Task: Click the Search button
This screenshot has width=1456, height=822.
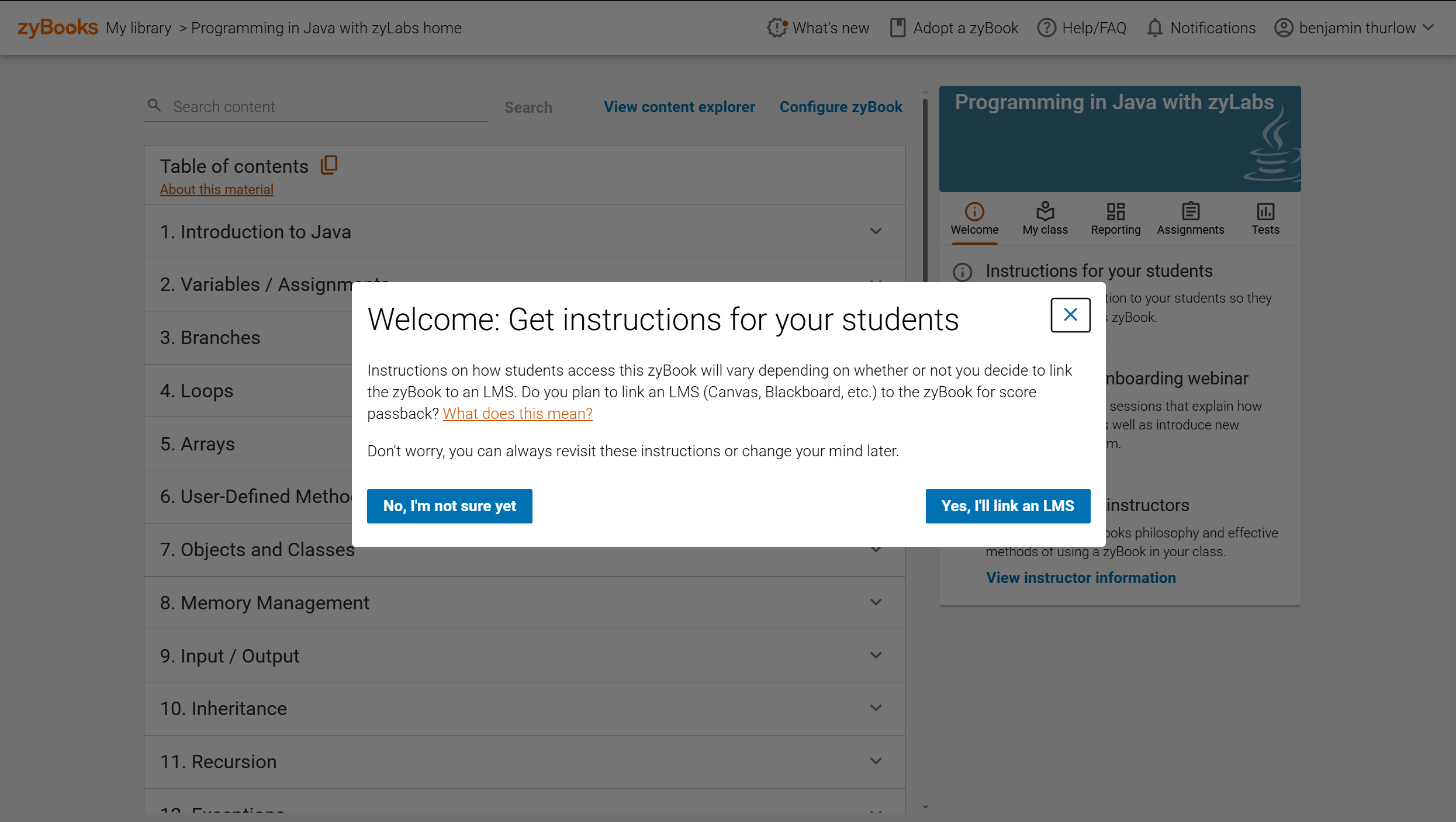Action: pyautogui.click(x=528, y=107)
